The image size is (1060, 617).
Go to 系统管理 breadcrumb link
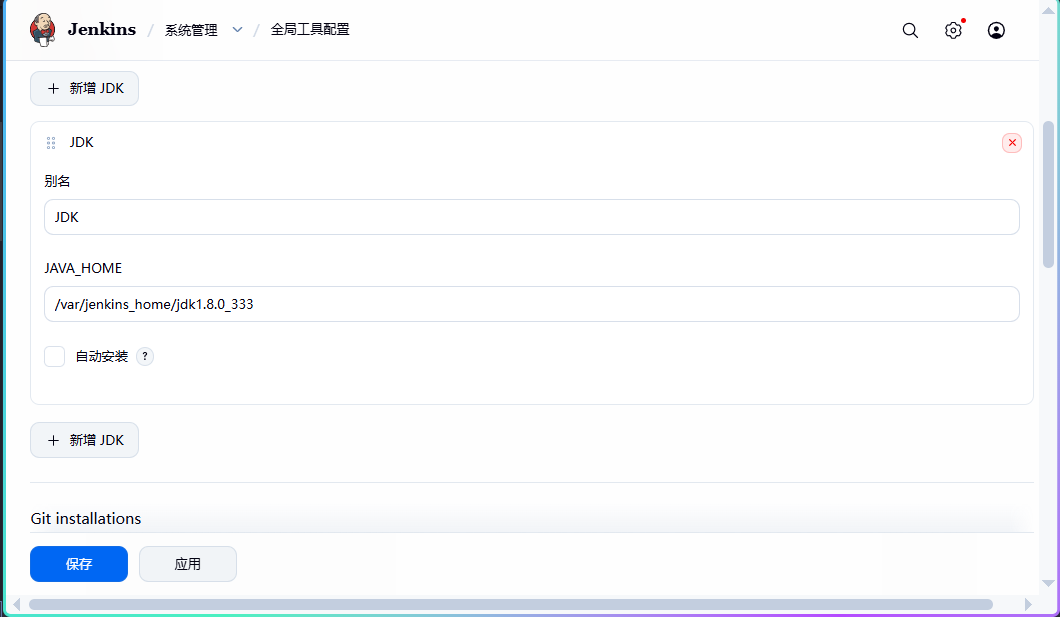pos(191,30)
